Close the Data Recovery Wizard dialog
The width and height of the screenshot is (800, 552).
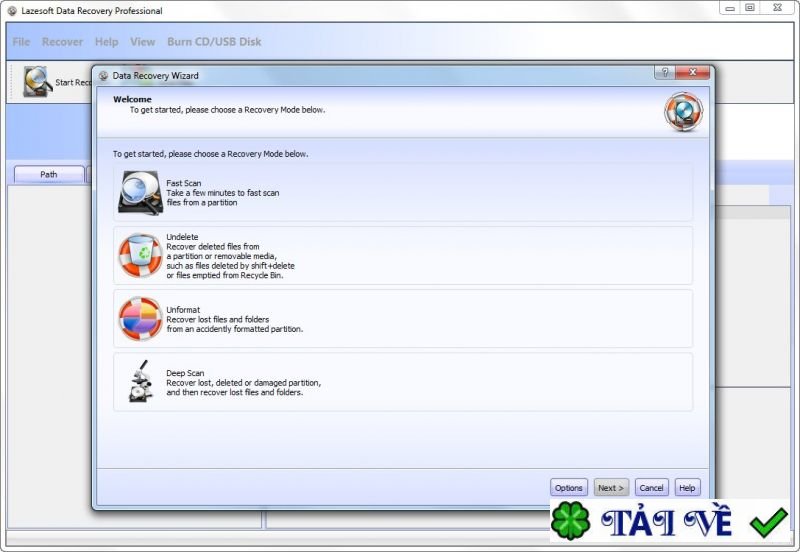tap(692, 72)
